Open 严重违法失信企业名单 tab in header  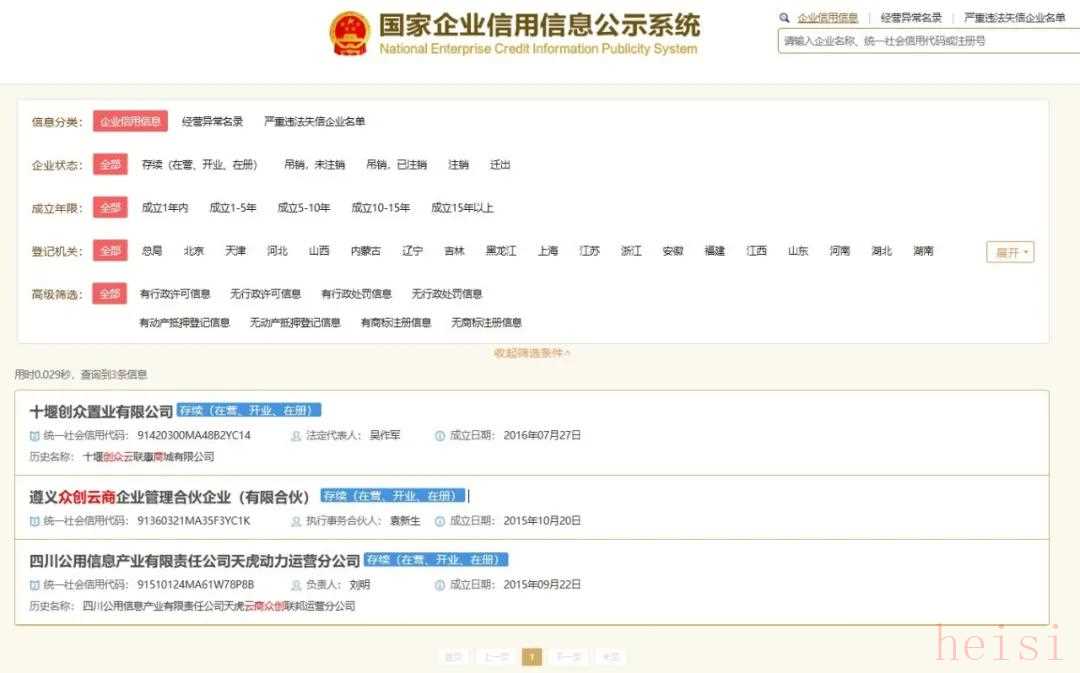pyautogui.click(x=1014, y=18)
